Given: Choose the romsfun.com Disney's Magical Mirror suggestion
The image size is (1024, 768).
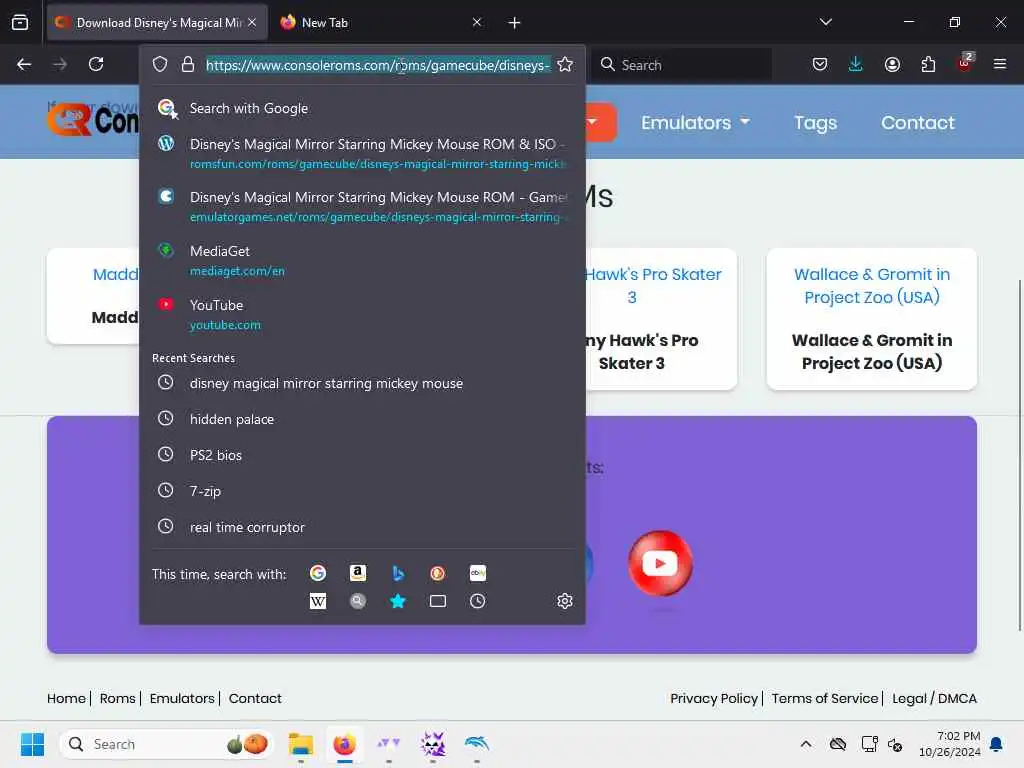Looking at the screenshot, I should pos(362,153).
